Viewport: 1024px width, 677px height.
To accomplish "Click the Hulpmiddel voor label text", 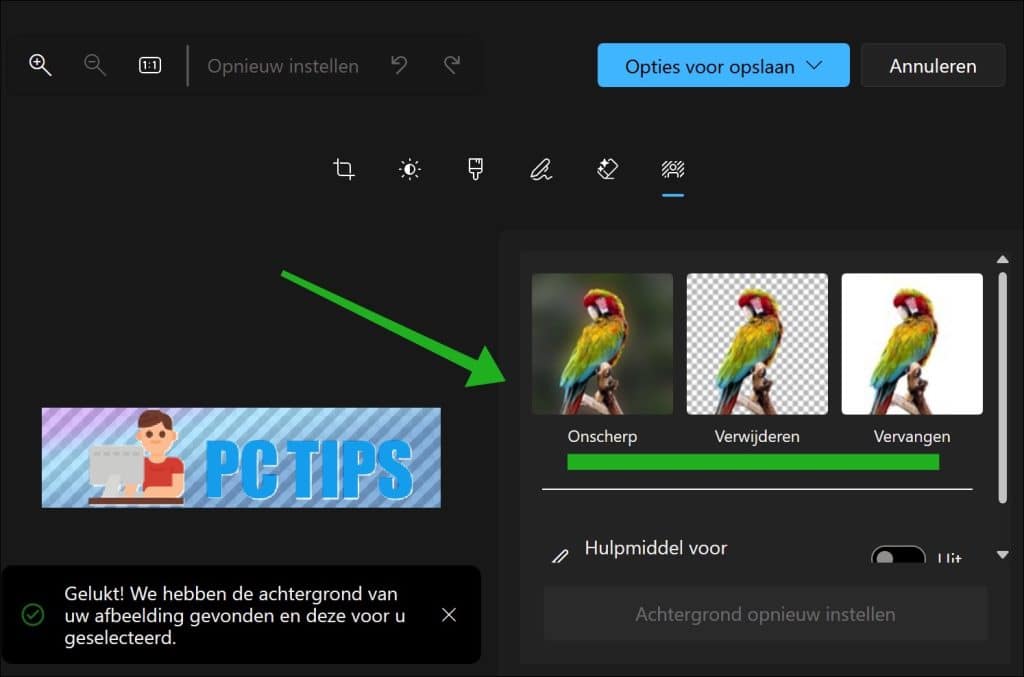I will pos(656,548).
